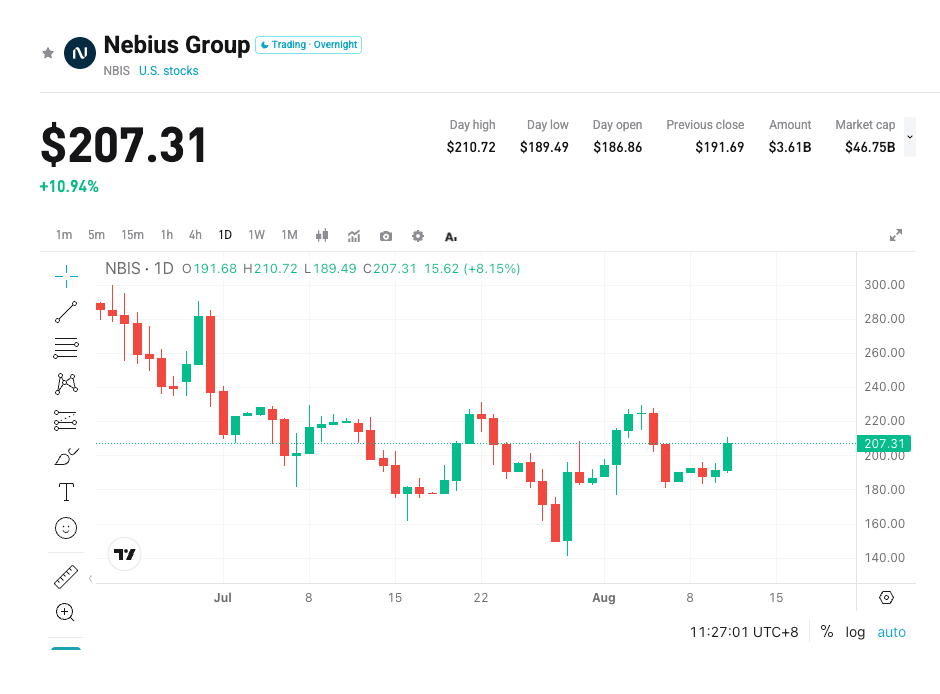This screenshot has height=694, width=940.
Task: Click the text size A icon
Action: coord(451,237)
